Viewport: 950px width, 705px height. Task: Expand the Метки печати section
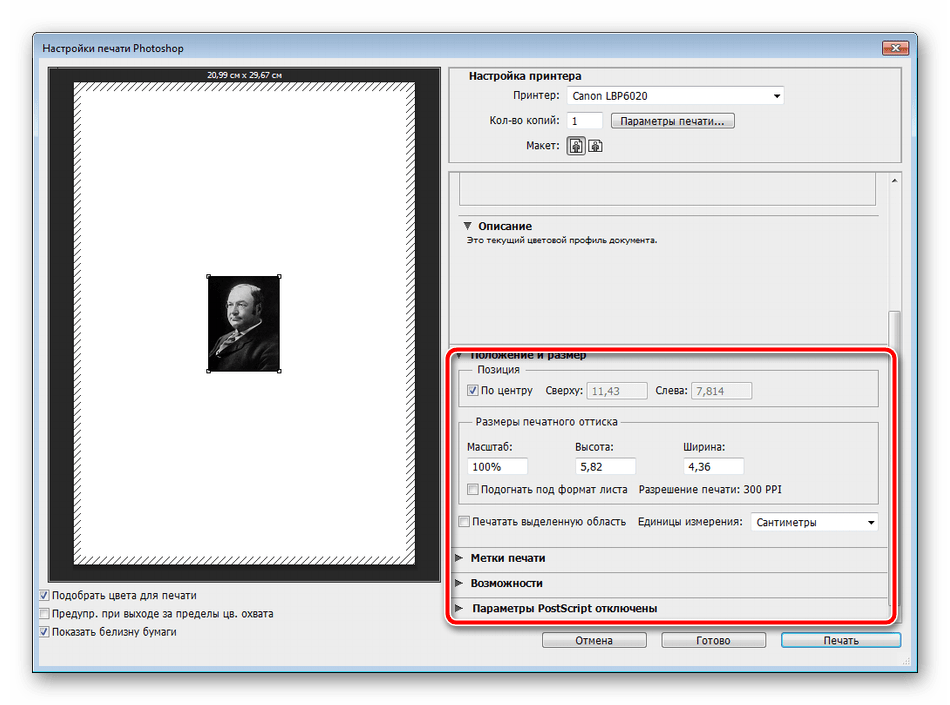click(460, 558)
